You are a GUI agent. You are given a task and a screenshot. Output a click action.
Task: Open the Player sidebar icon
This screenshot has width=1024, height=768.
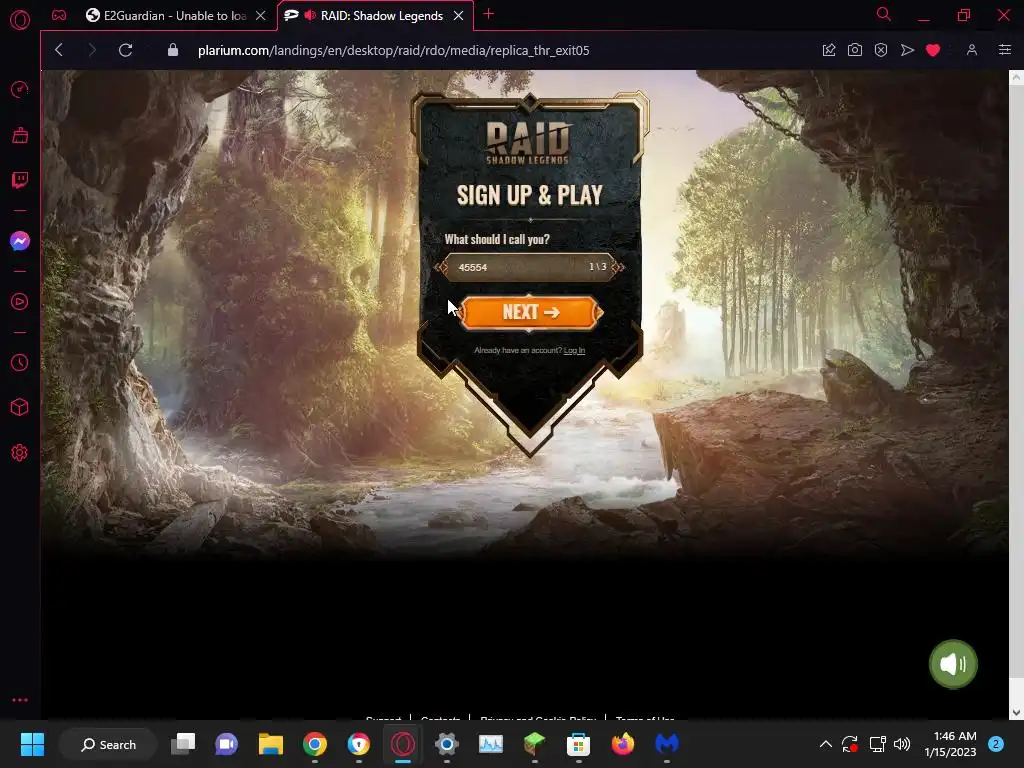(x=20, y=302)
